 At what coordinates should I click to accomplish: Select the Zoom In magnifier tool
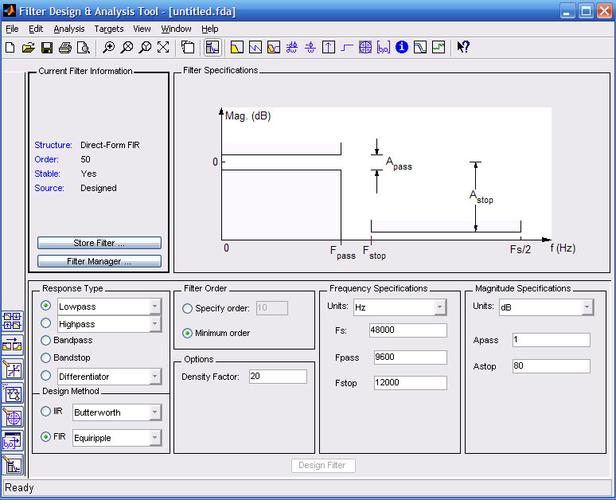(x=108, y=48)
